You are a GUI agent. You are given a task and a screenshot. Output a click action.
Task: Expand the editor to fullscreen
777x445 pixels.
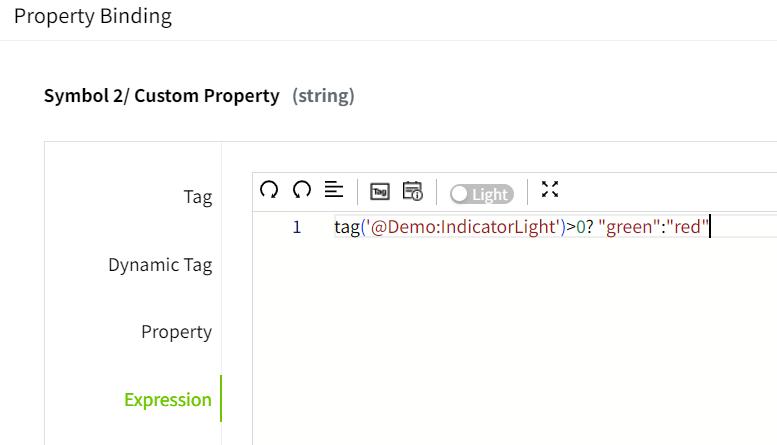pyautogui.click(x=549, y=189)
